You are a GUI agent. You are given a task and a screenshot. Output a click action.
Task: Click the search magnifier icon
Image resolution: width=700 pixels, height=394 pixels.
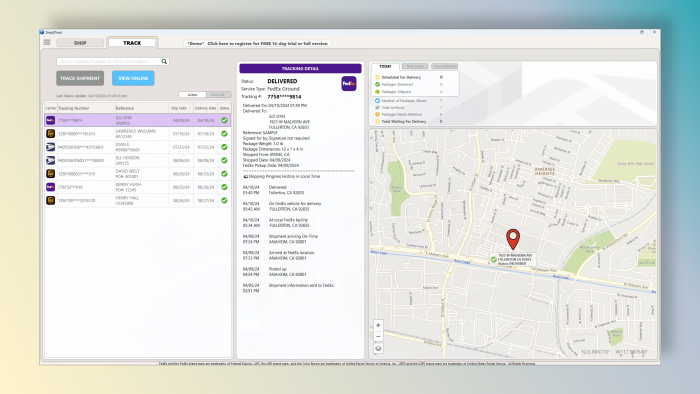(x=164, y=62)
